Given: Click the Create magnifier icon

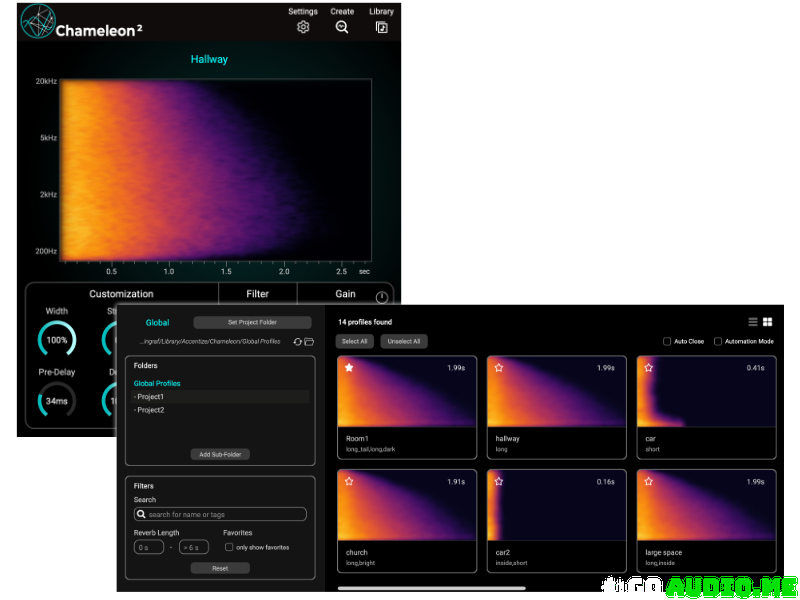Looking at the screenshot, I should [x=341, y=29].
